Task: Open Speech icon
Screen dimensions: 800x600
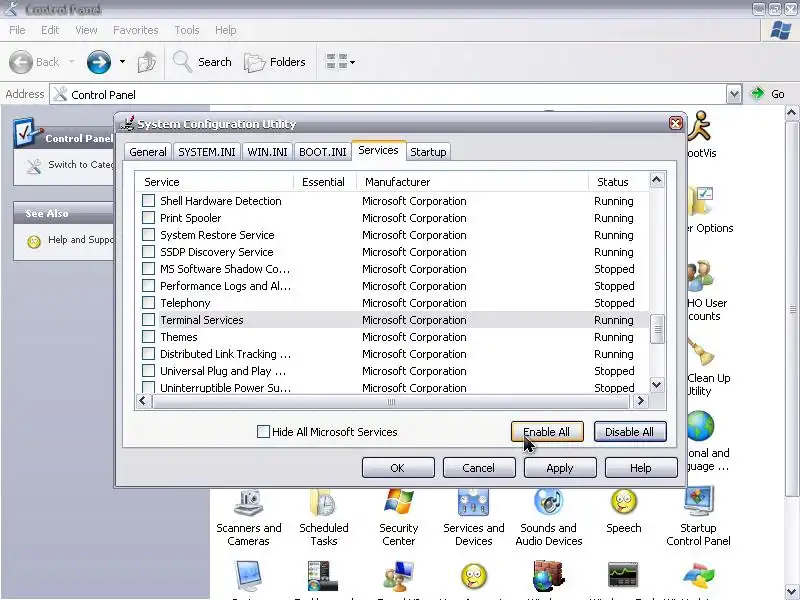Action: tap(623, 512)
